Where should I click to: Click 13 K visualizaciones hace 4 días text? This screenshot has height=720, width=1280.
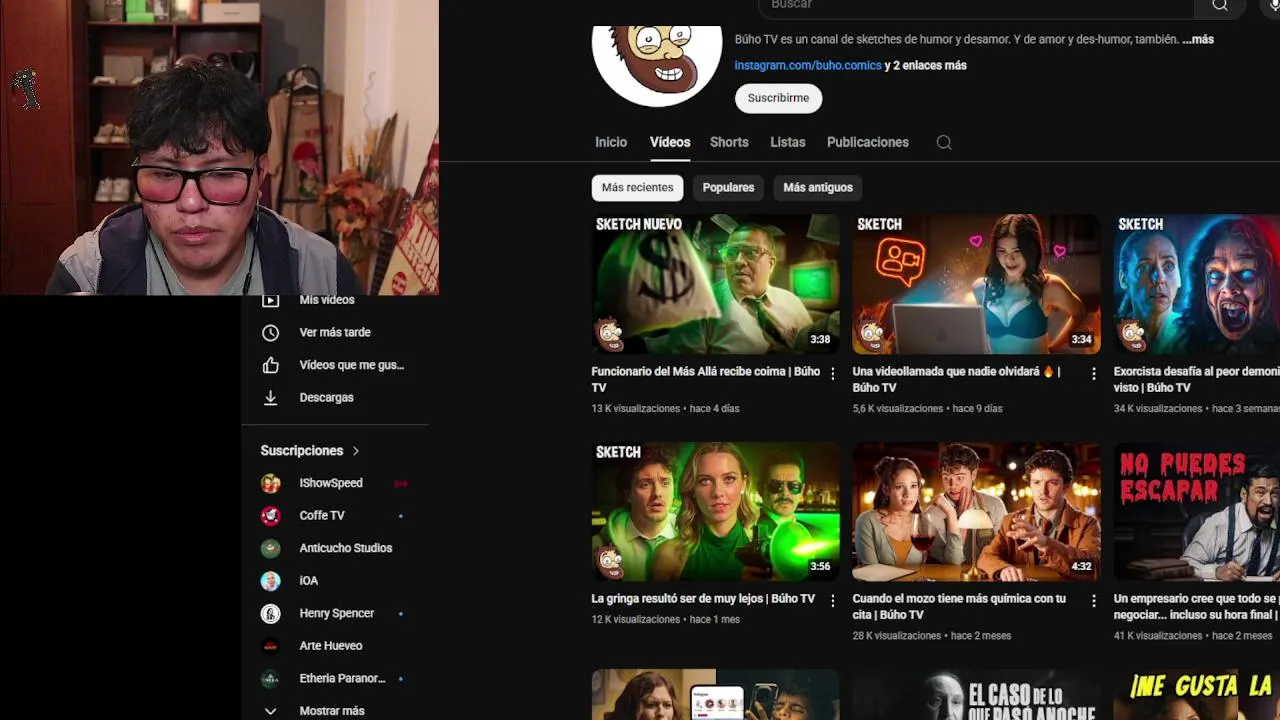click(x=665, y=408)
